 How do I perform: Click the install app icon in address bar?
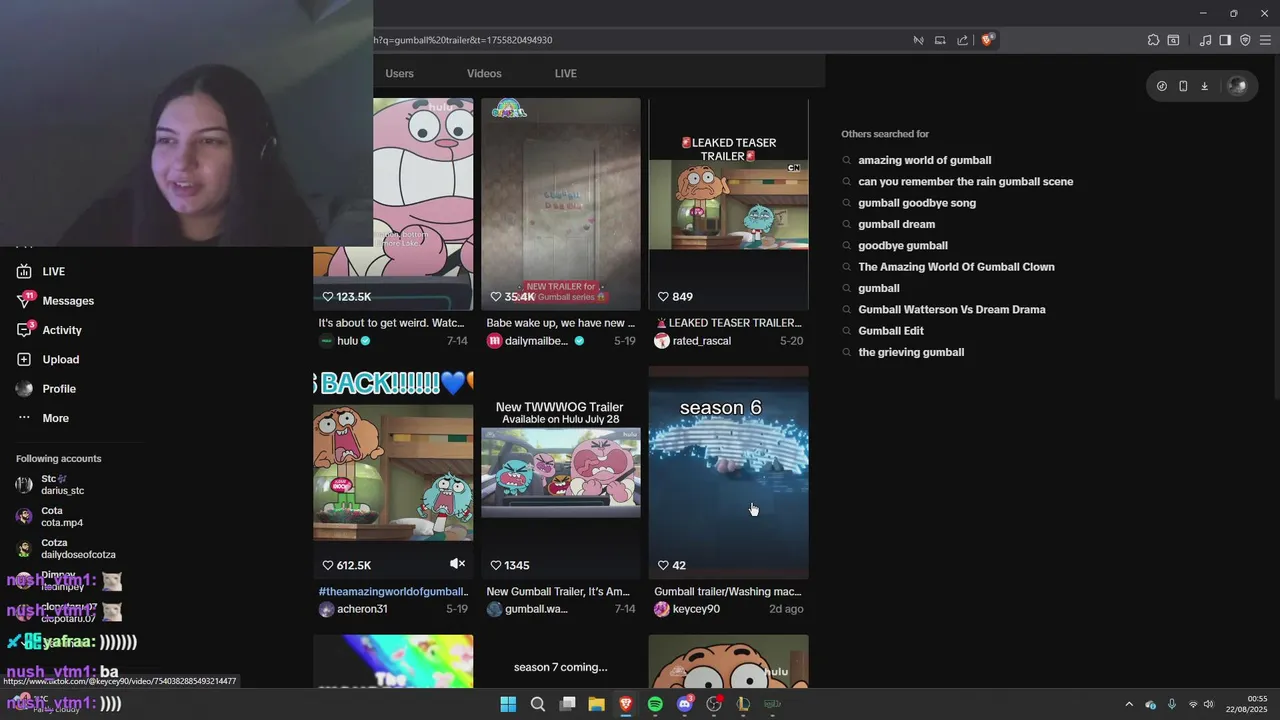tap(940, 40)
